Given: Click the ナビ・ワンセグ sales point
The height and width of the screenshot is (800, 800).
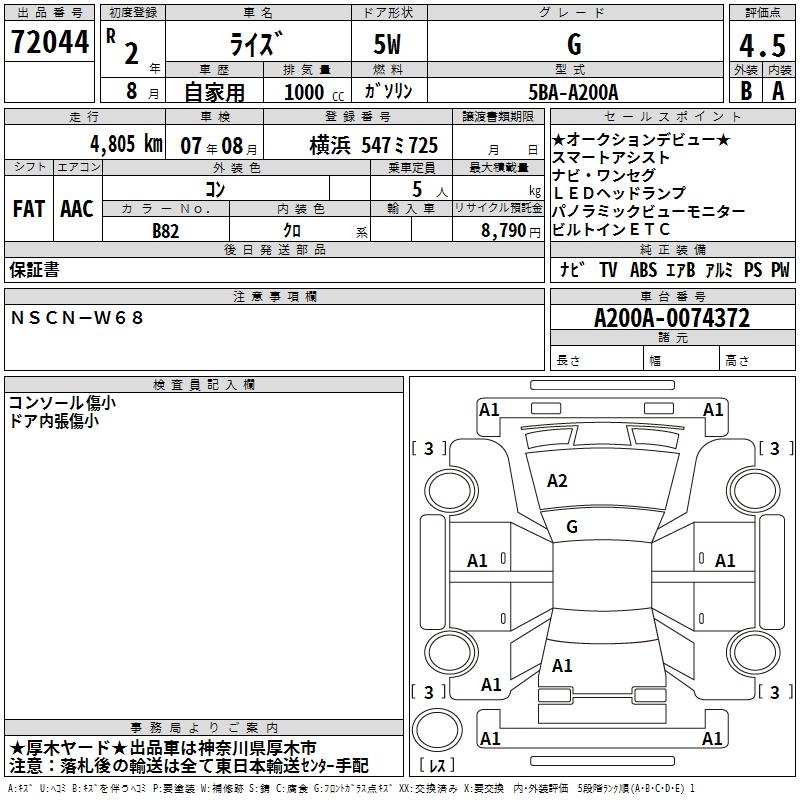Looking at the screenshot, I should (604, 175).
